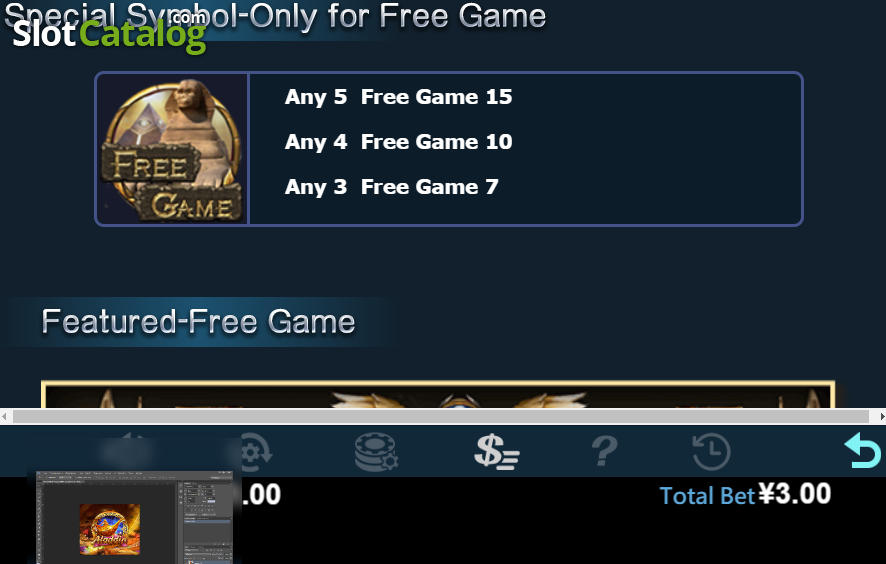This screenshot has width=886, height=564.
Task: View the game history clock icon
Action: tap(711, 452)
